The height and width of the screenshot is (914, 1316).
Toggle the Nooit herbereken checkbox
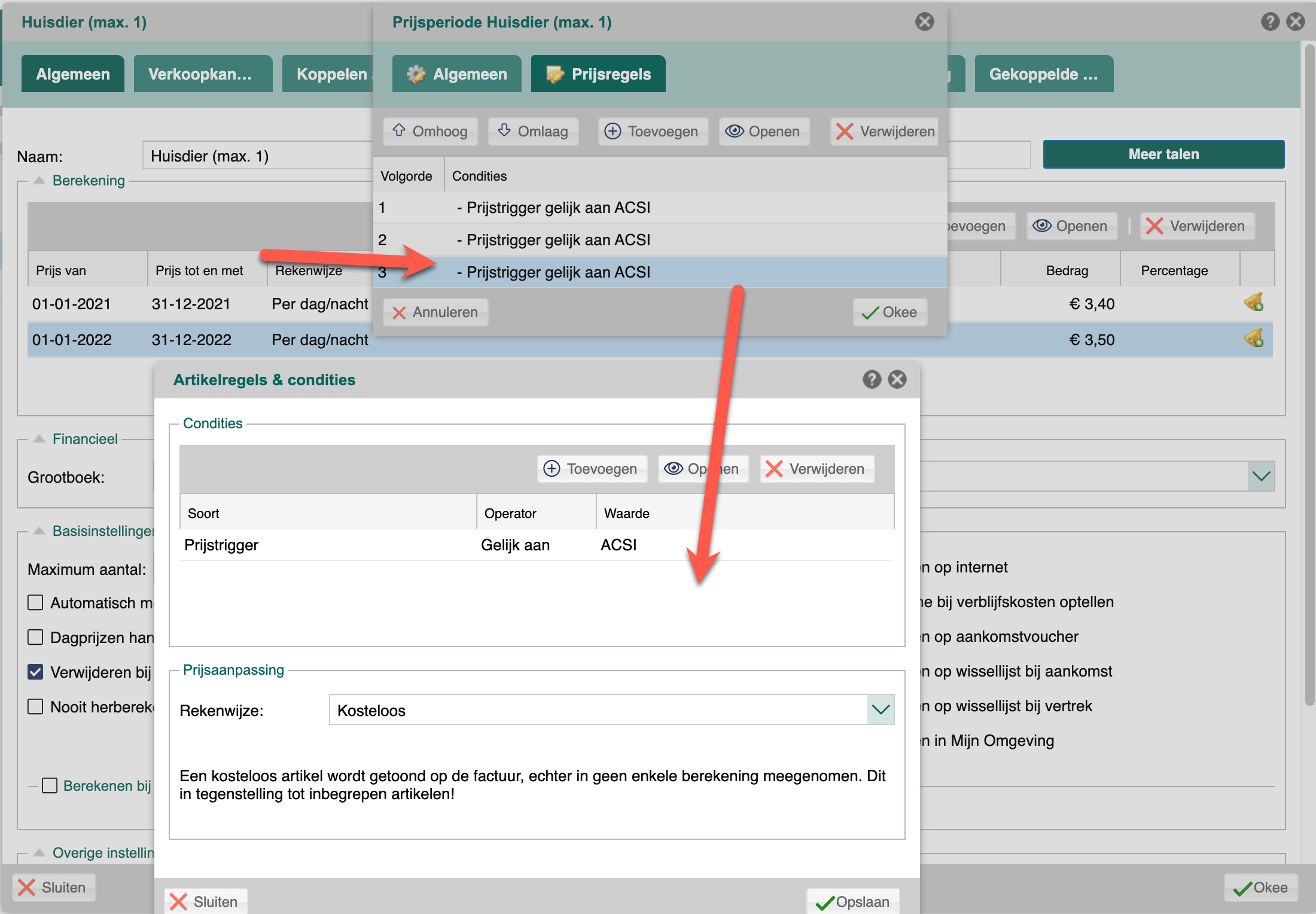click(36, 706)
